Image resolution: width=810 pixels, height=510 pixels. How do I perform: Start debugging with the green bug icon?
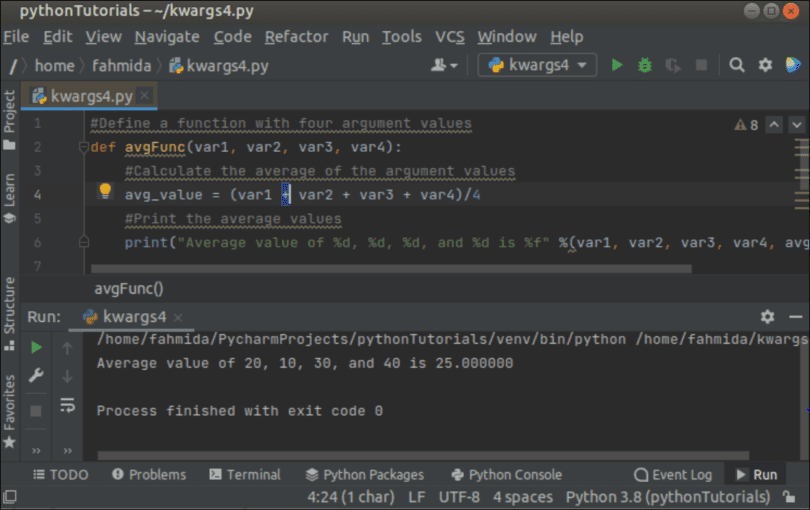tap(645, 65)
